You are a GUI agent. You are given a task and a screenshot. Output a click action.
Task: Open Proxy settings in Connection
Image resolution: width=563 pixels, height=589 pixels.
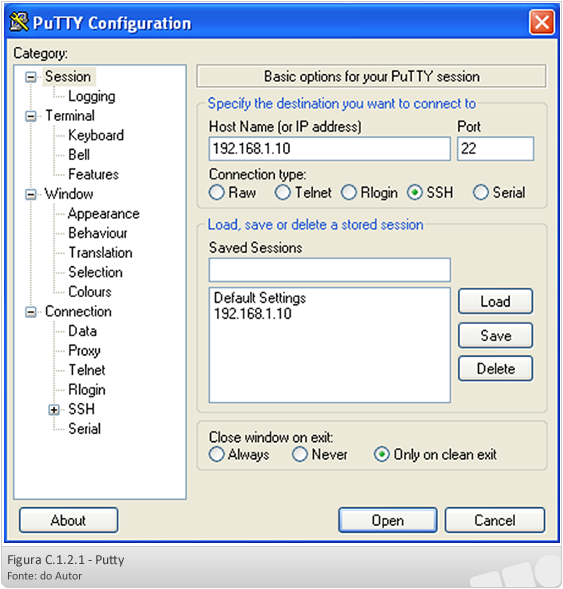[85, 350]
